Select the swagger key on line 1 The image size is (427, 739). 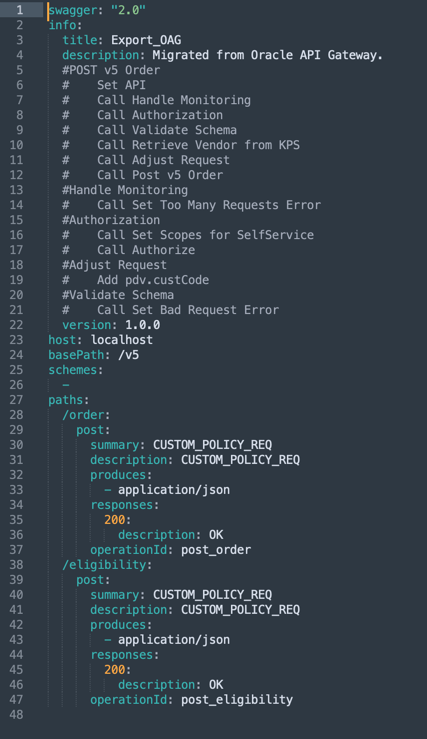pyautogui.click(x=70, y=10)
